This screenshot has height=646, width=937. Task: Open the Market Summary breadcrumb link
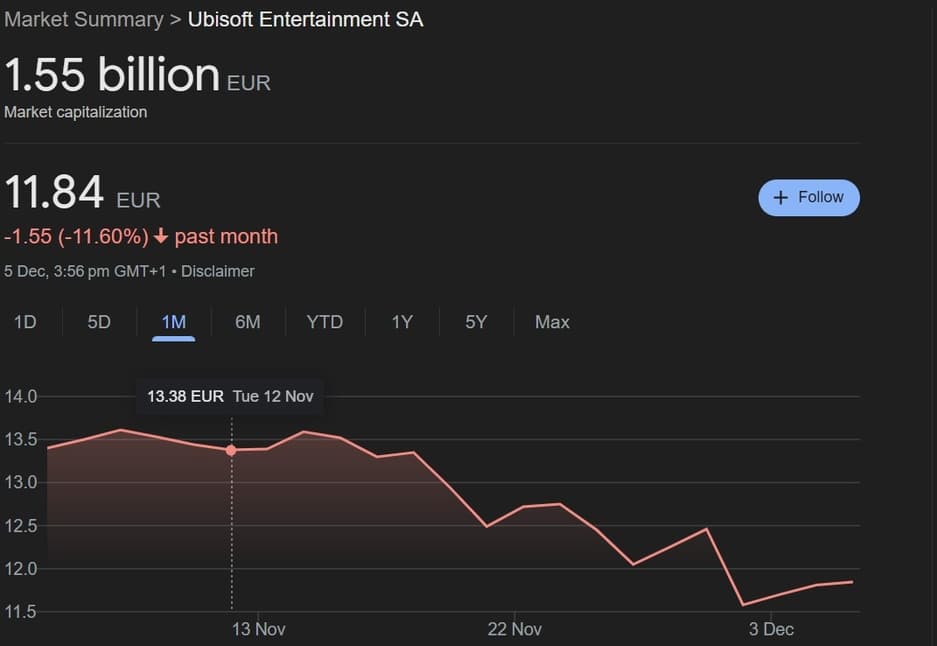(x=84, y=20)
